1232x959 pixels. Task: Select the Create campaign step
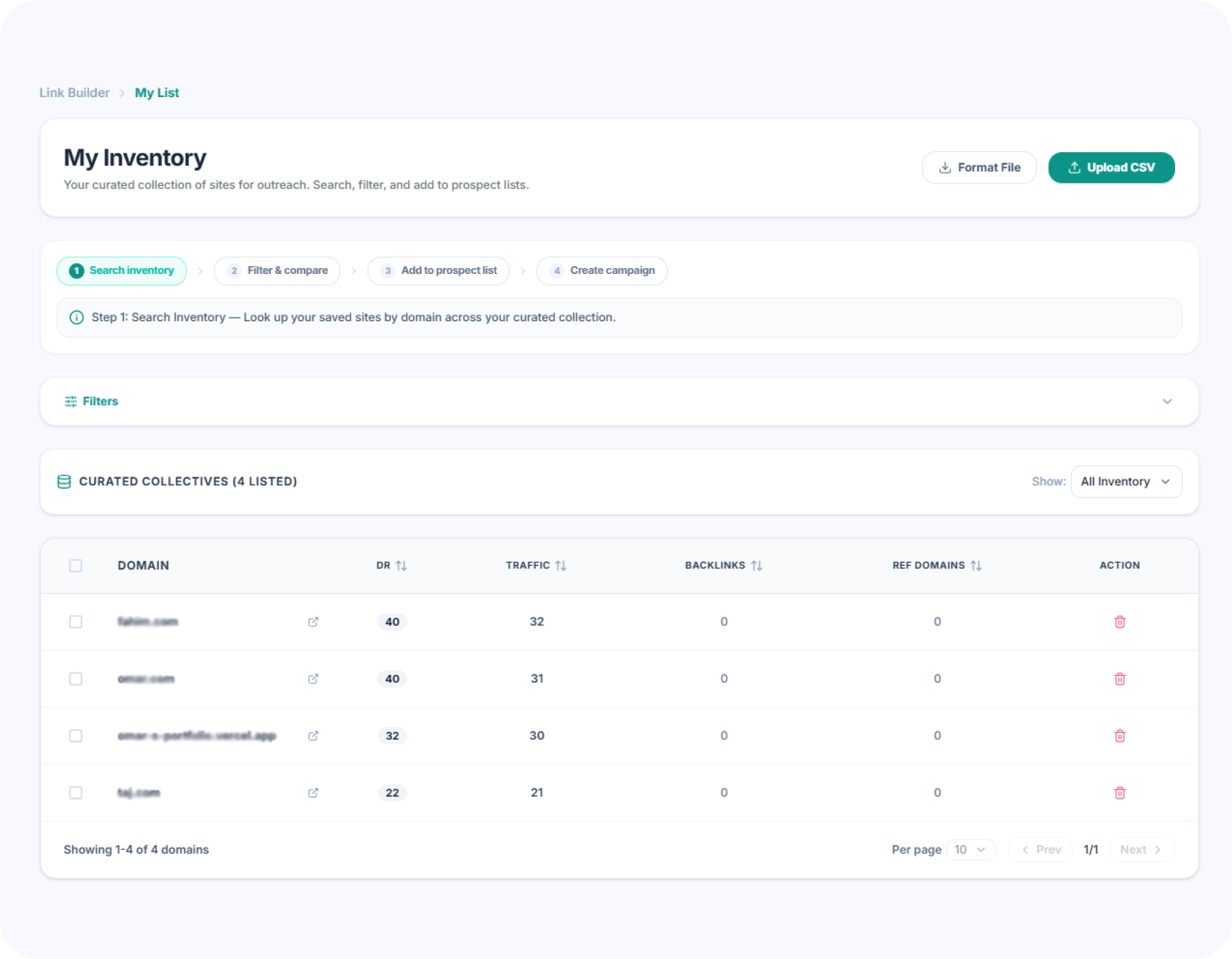click(x=602, y=270)
